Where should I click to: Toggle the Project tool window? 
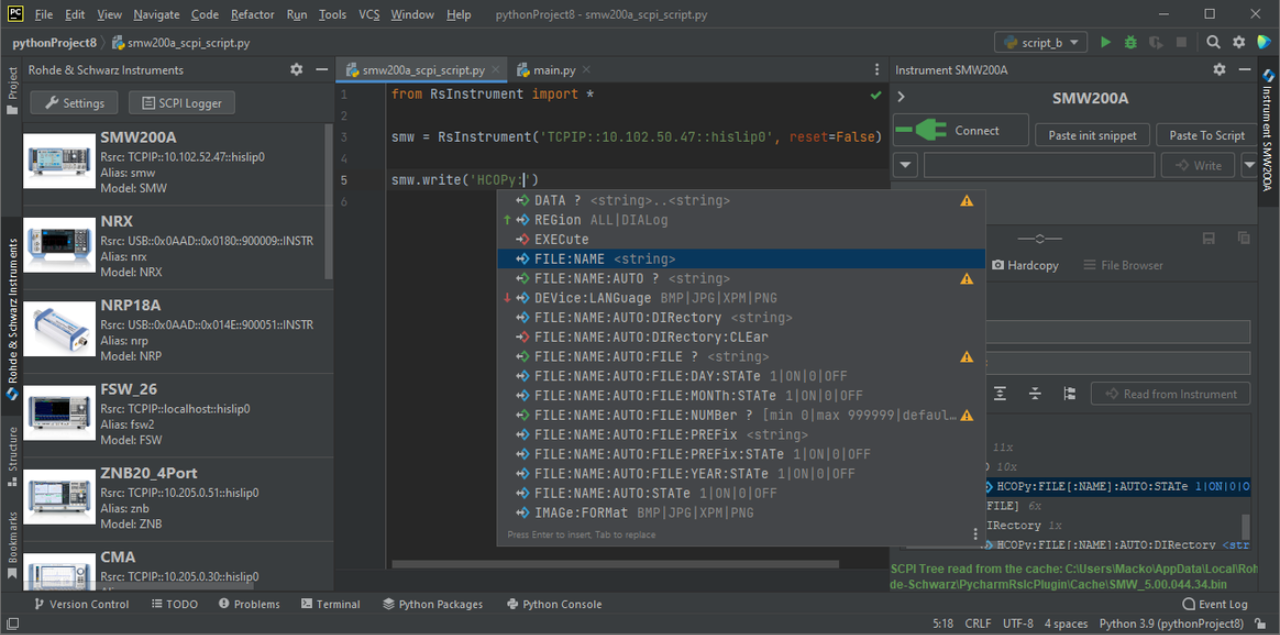(x=12, y=90)
